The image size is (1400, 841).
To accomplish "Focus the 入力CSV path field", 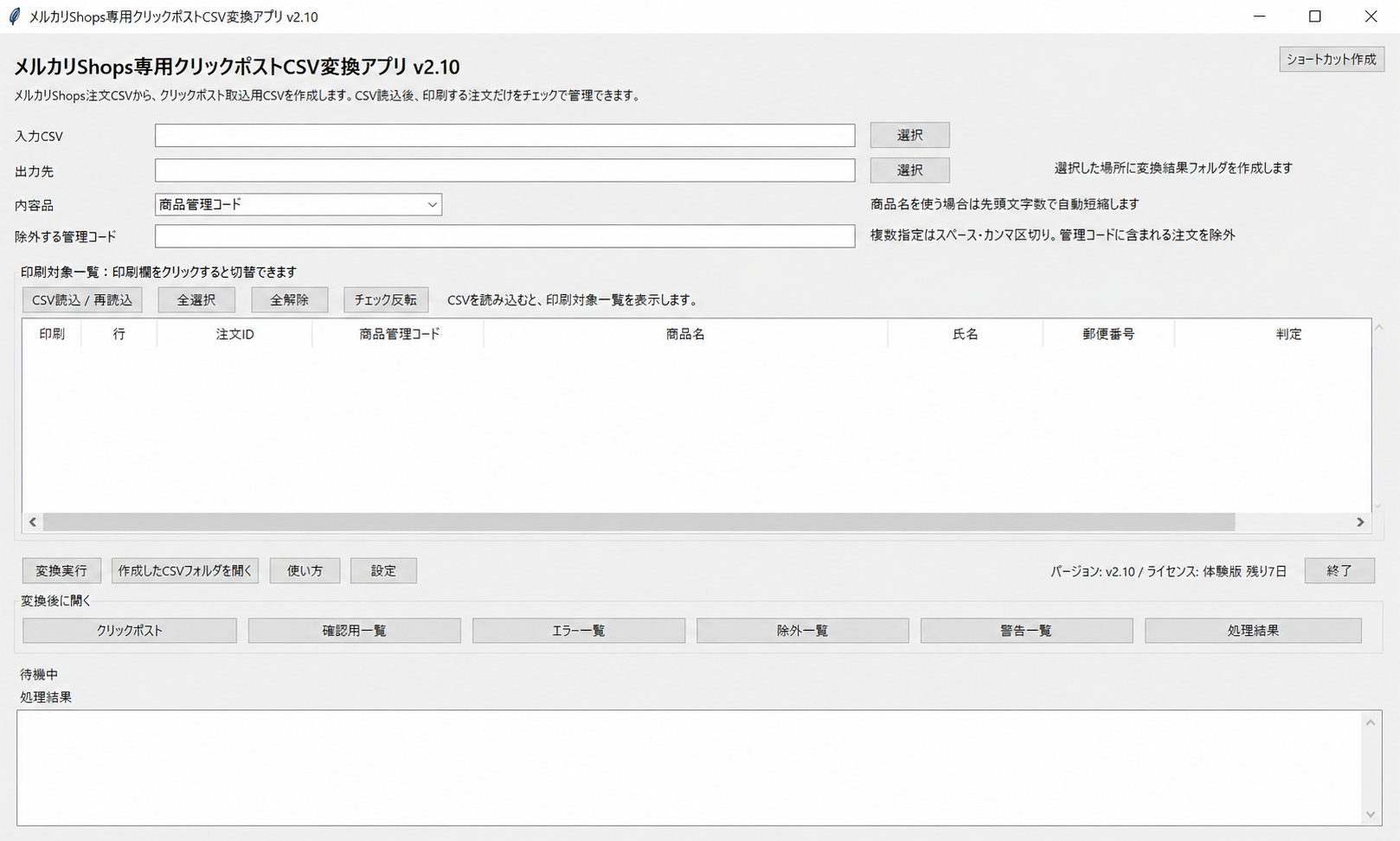I will tap(504, 135).
